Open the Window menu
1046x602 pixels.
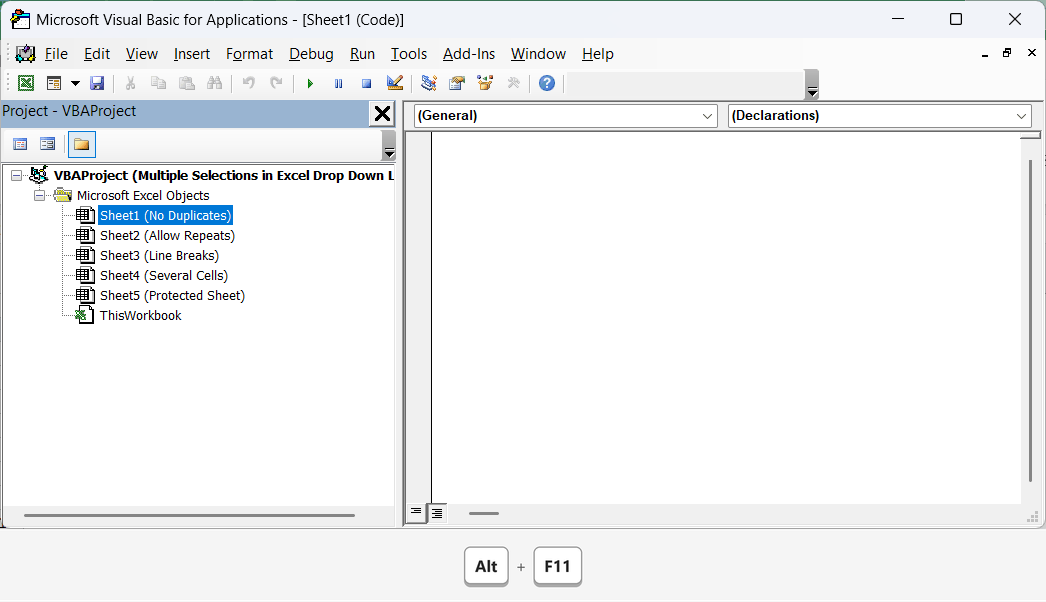[538, 54]
